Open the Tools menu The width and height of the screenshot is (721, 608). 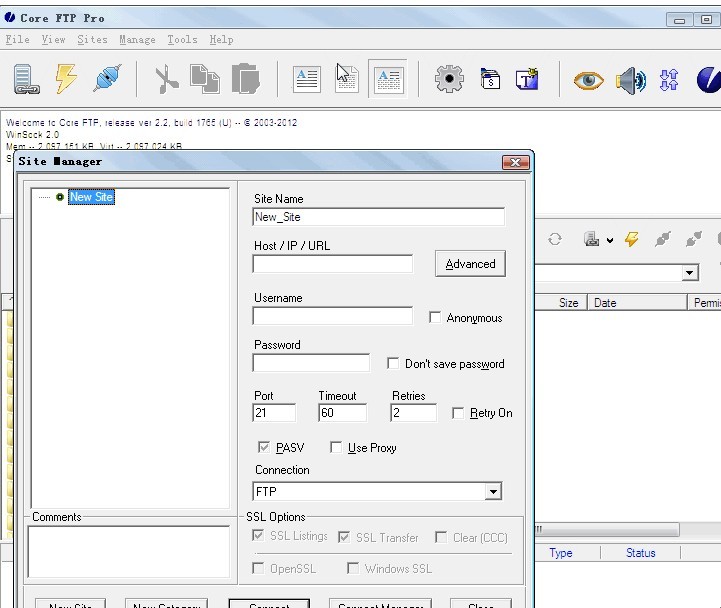coord(182,40)
